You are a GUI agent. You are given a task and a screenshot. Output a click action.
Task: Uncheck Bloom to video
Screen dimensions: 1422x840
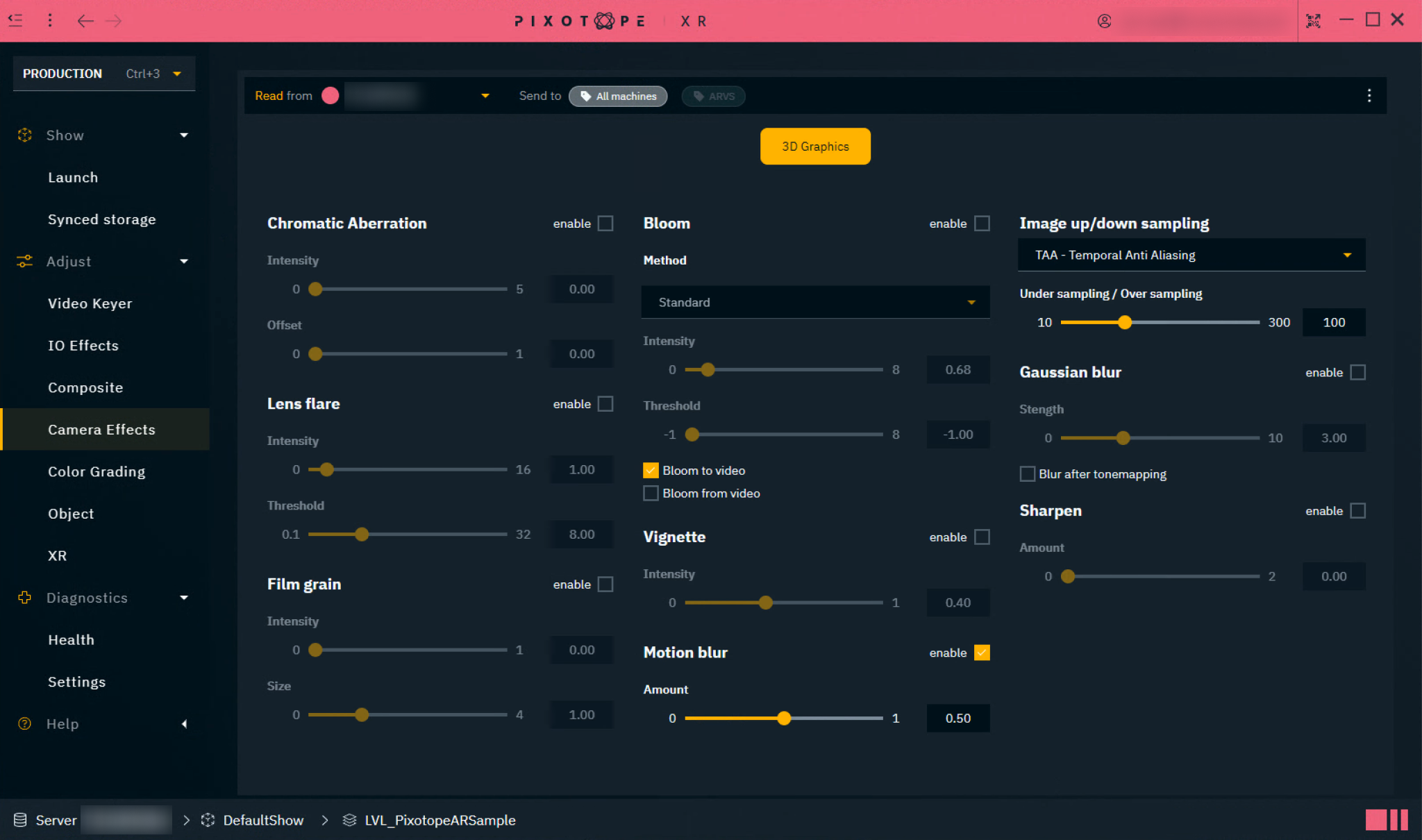coord(651,471)
